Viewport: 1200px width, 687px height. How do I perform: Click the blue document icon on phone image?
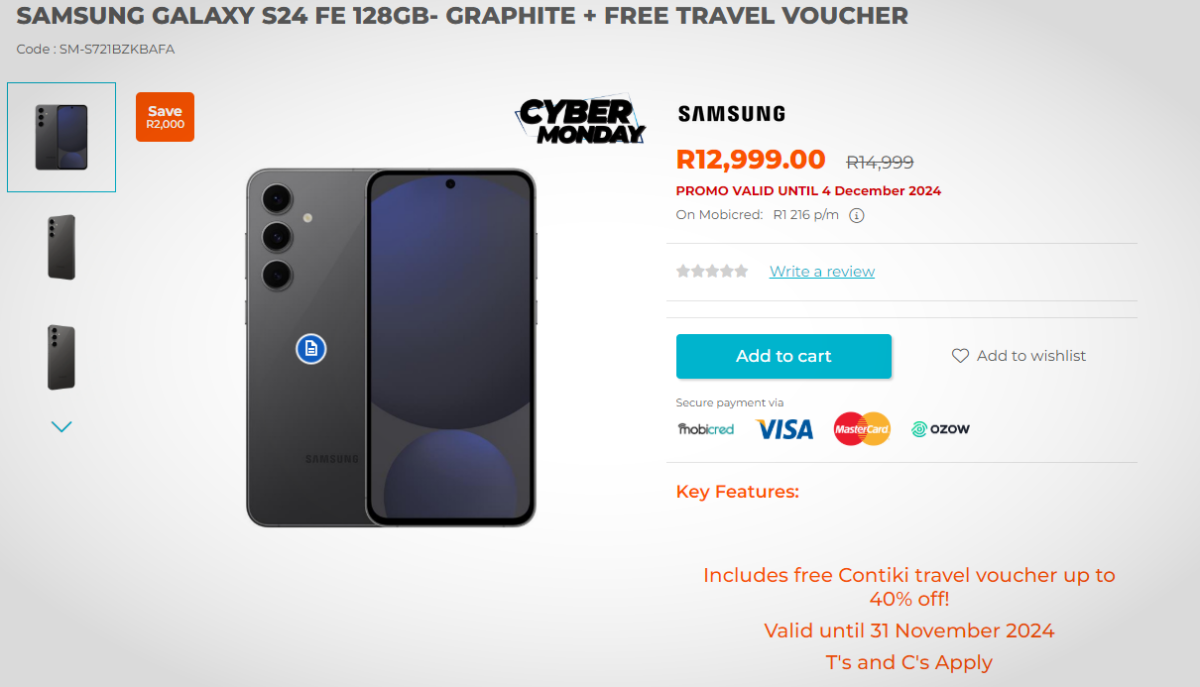(x=311, y=348)
